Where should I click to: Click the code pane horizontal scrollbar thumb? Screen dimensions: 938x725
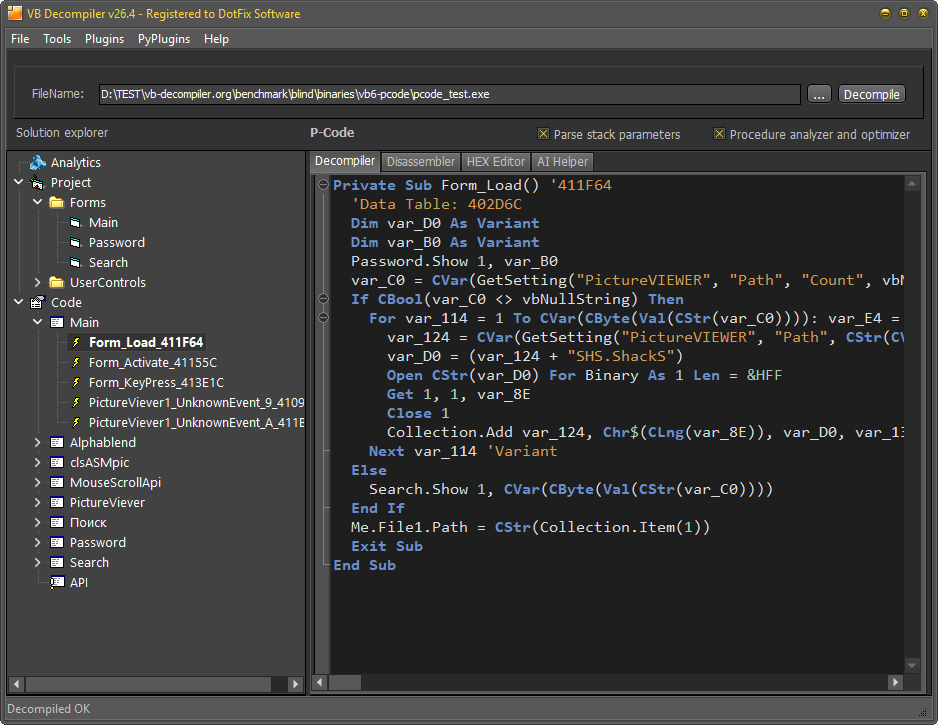[x=345, y=682]
